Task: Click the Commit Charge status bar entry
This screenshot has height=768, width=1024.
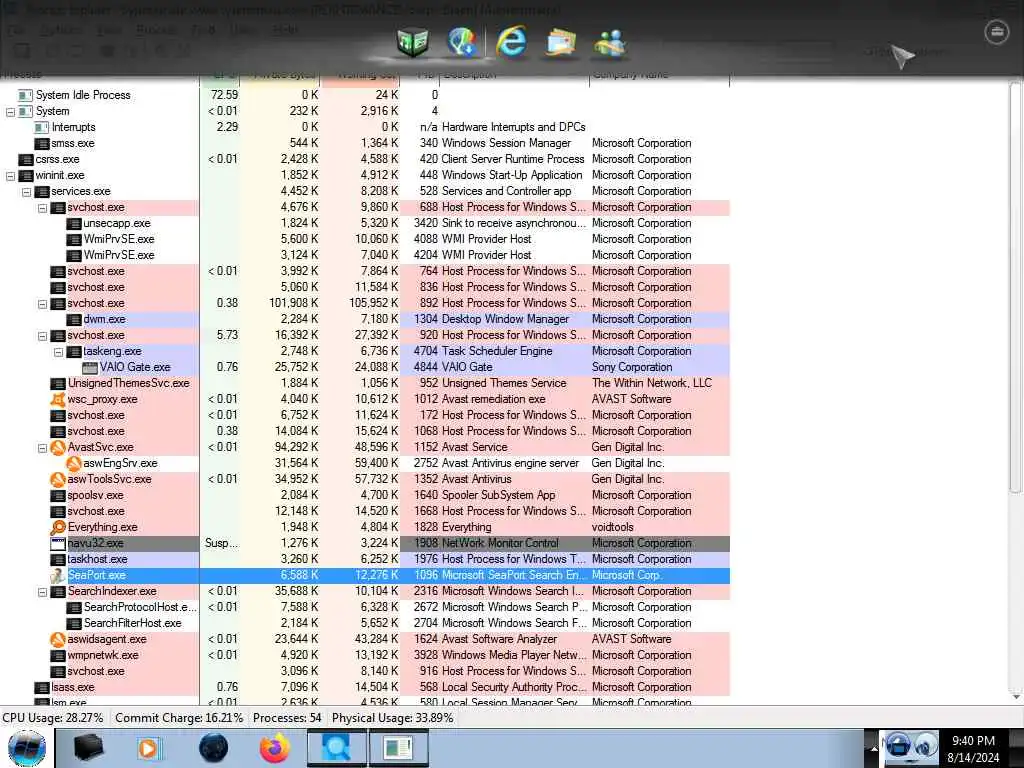Action: pyautogui.click(x=179, y=718)
